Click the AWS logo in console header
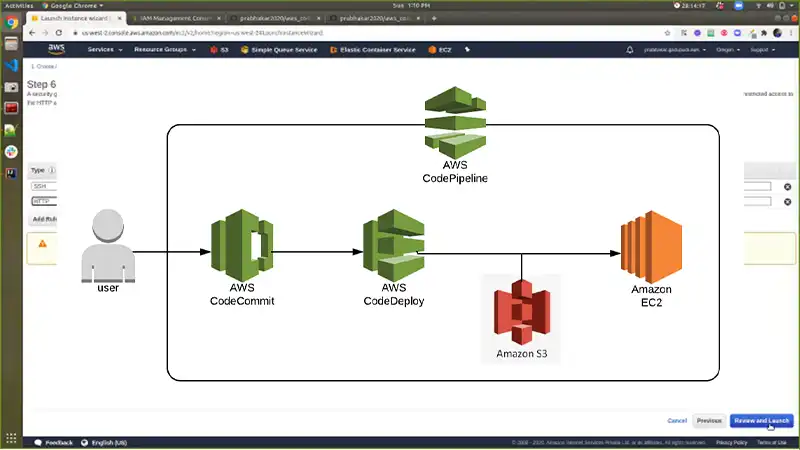Screen dimensions: 800x450 pyautogui.click(x=56, y=49)
